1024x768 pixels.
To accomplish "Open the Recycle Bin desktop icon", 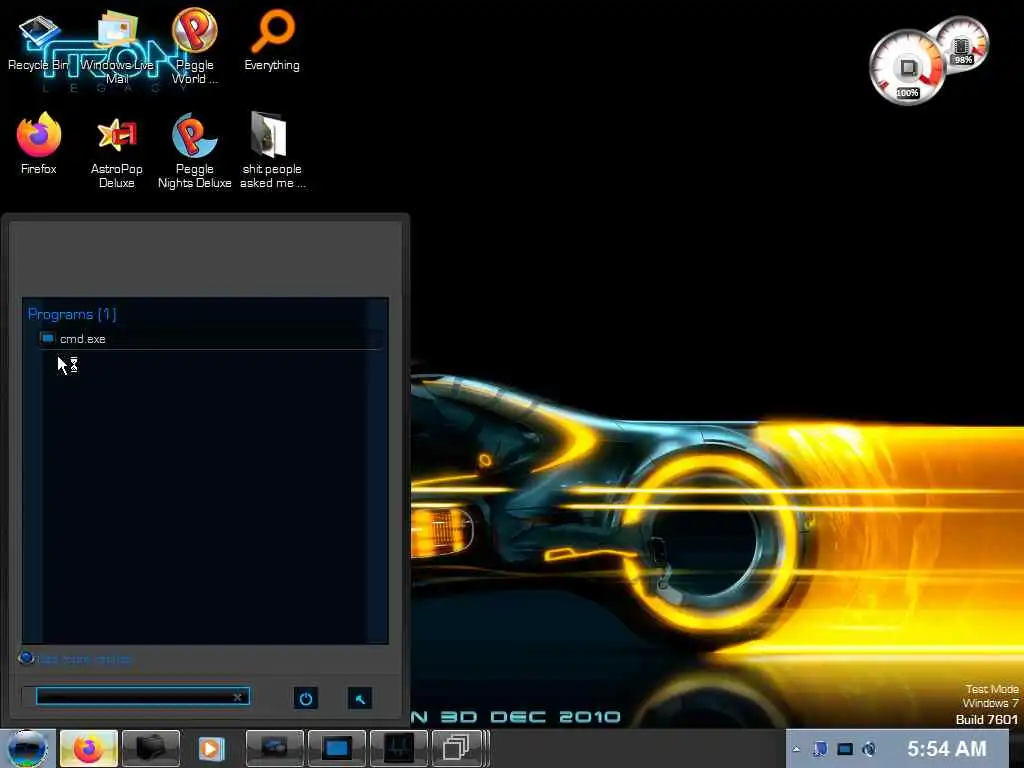I will (38, 40).
